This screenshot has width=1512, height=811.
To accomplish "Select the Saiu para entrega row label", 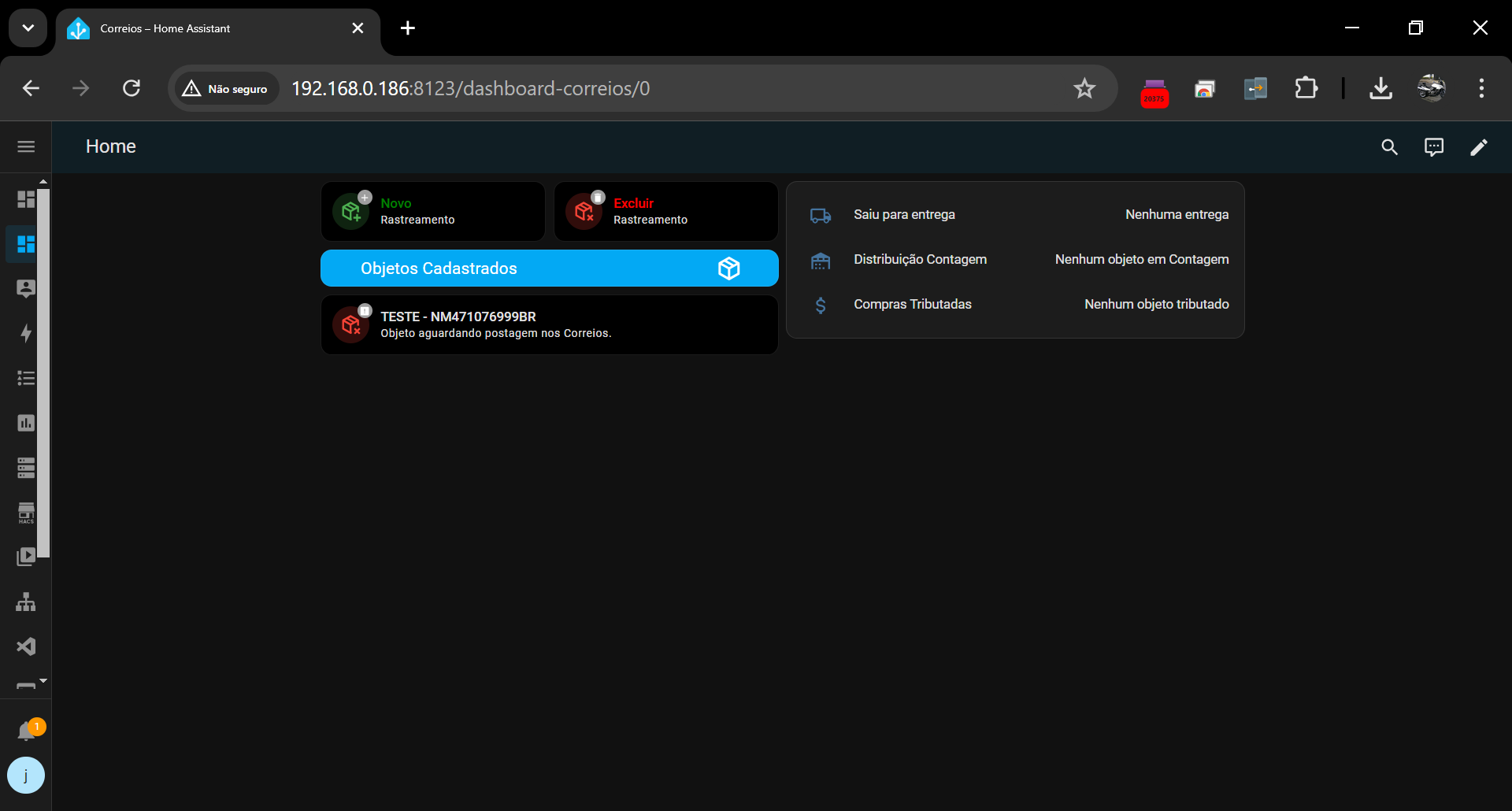I will [x=904, y=214].
